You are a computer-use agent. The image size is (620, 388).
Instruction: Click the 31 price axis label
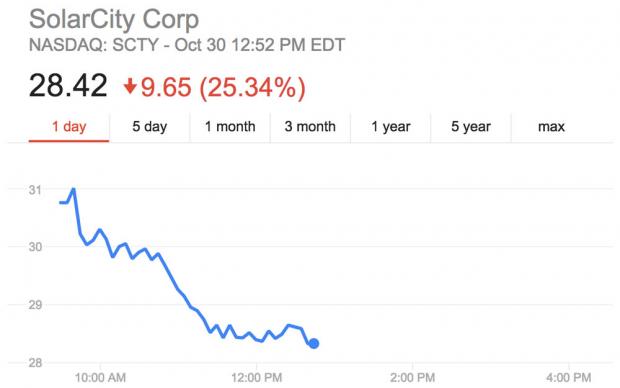(35, 190)
